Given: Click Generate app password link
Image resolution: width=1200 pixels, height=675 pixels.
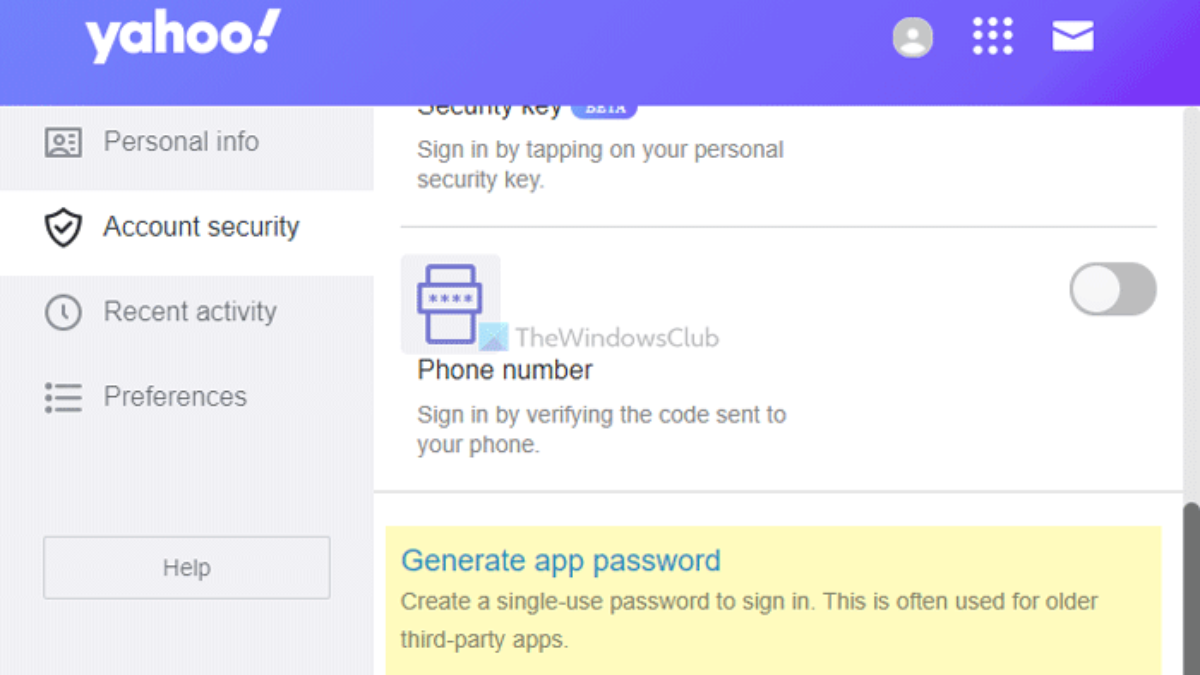Looking at the screenshot, I should pos(560,560).
